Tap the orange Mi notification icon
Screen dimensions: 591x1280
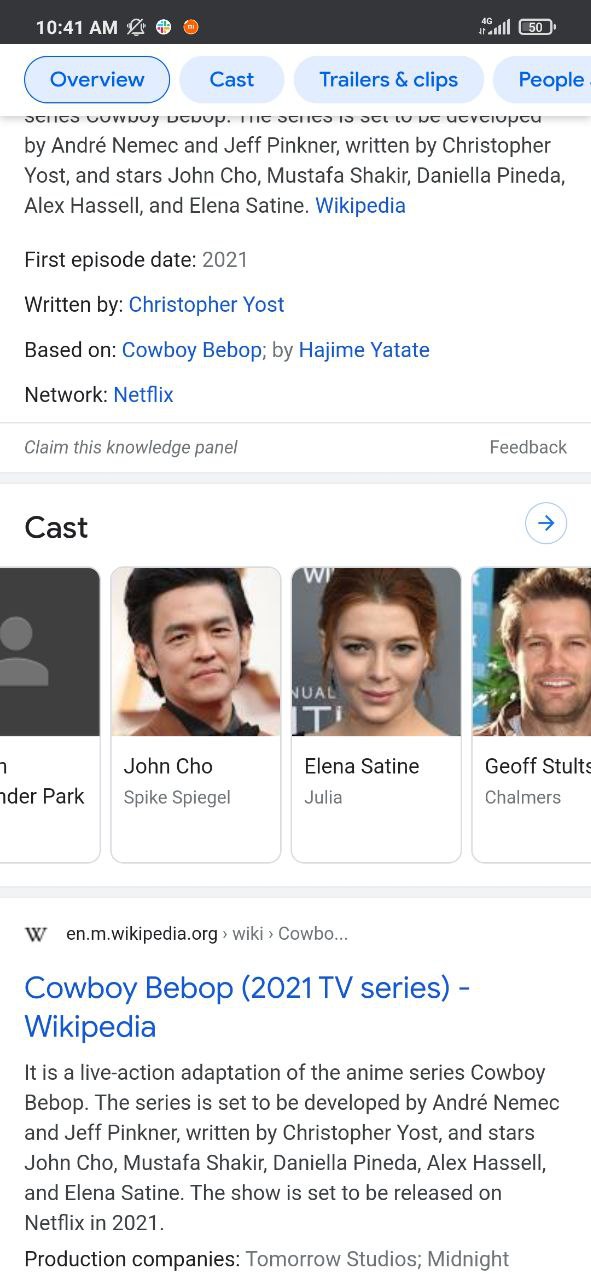191,28
